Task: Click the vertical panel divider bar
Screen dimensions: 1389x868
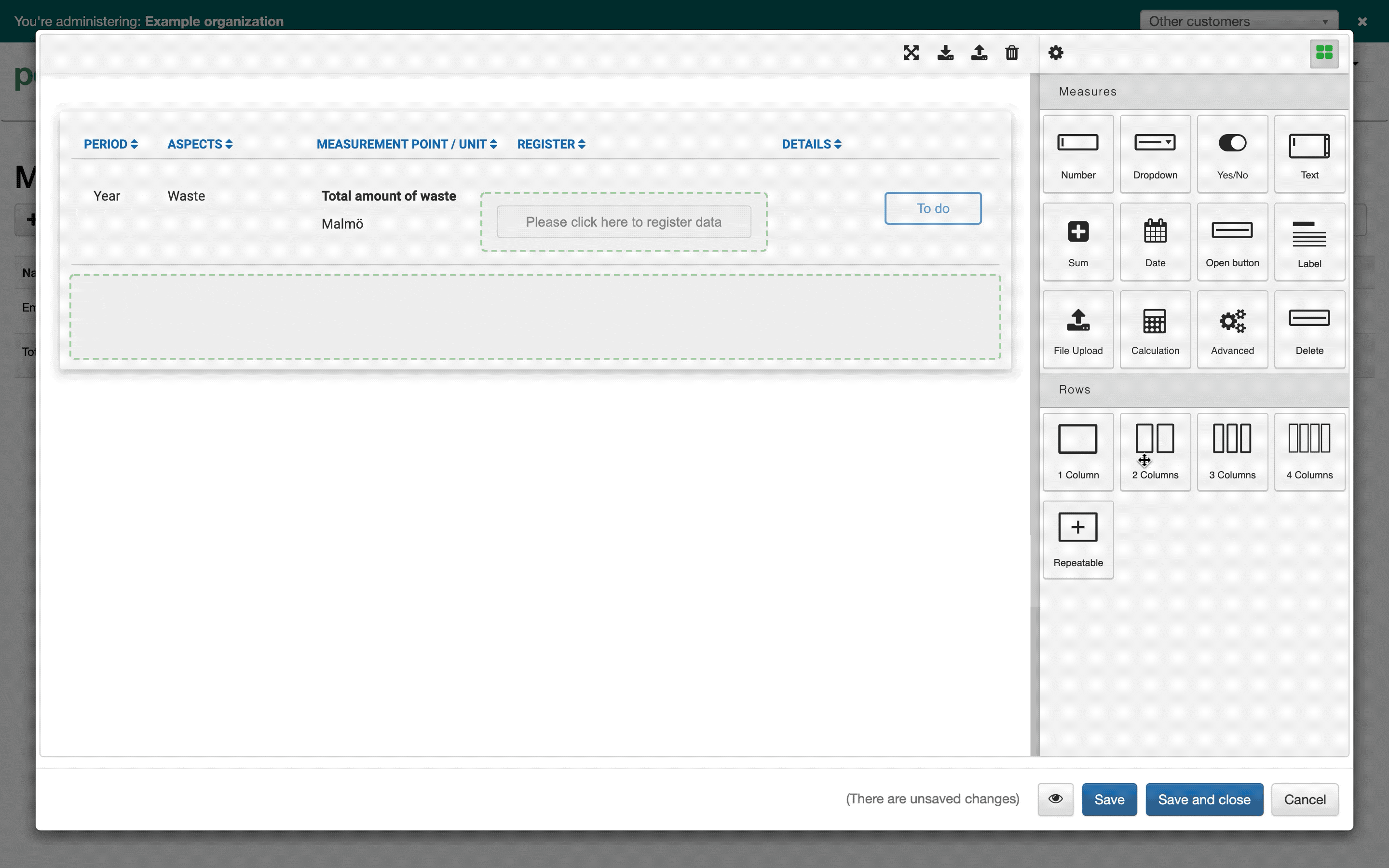Action: click(1035, 413)
